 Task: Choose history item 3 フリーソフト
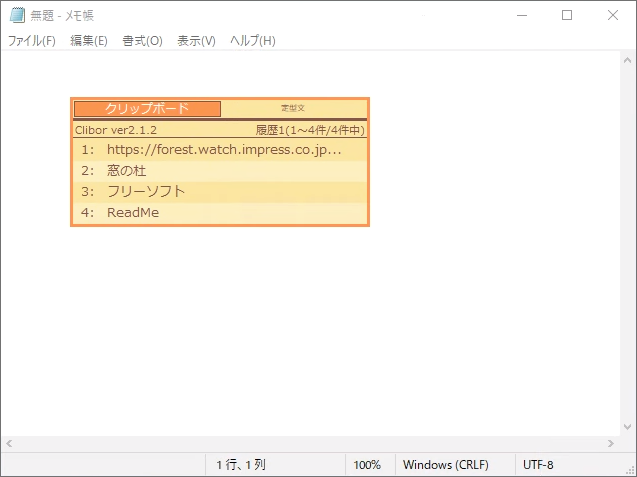pyautogui.click(x=220, y=192)
